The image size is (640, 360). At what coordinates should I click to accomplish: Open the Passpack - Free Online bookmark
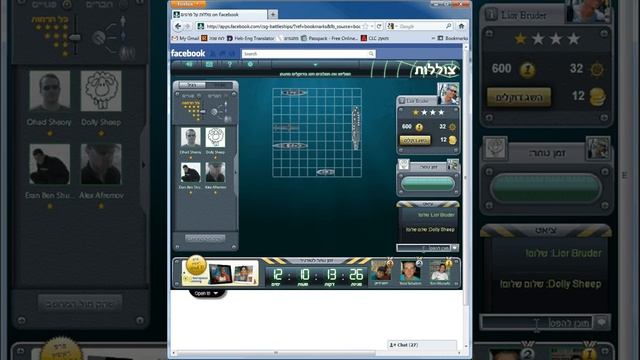coord(329,38)
